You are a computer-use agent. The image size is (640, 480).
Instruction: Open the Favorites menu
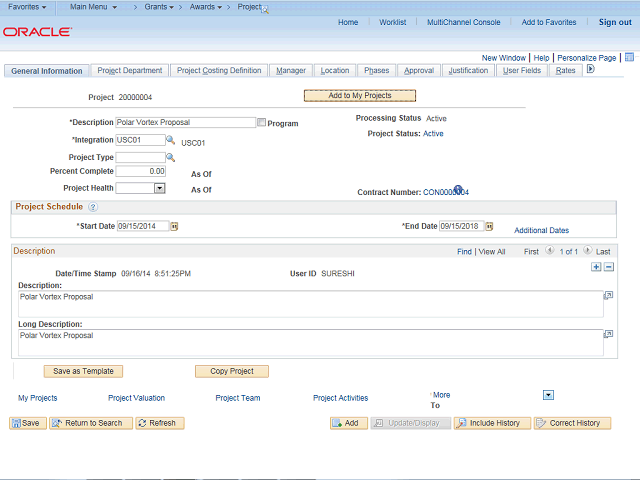28,7
